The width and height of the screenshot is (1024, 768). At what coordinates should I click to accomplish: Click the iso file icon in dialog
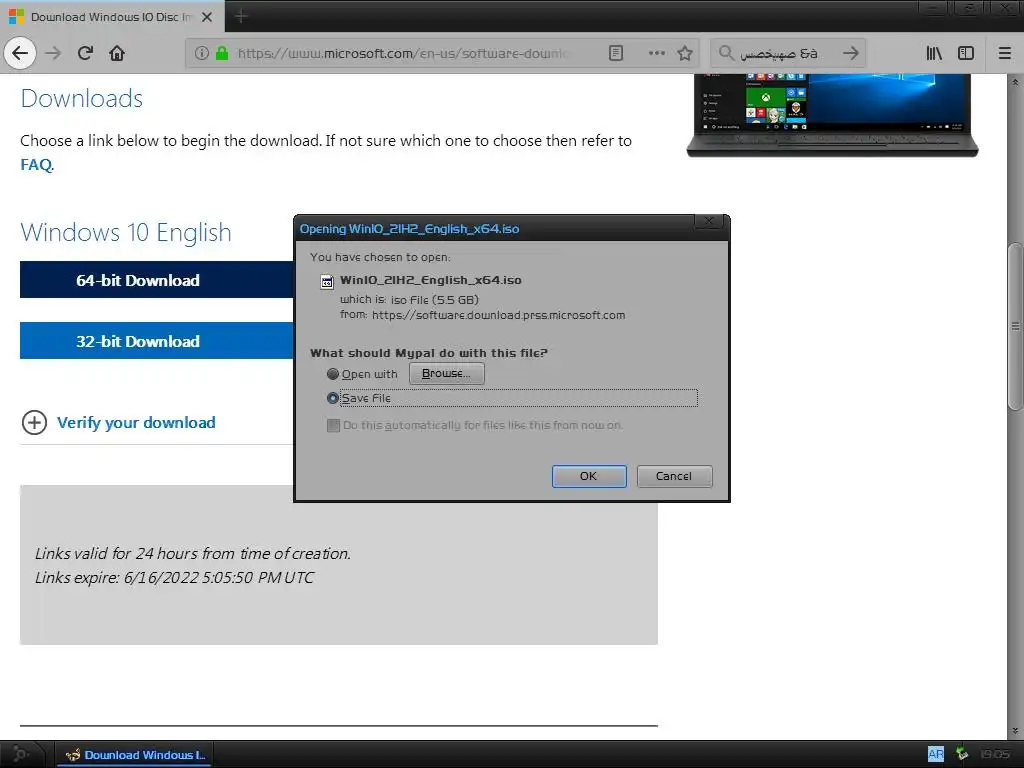(327, 281)
